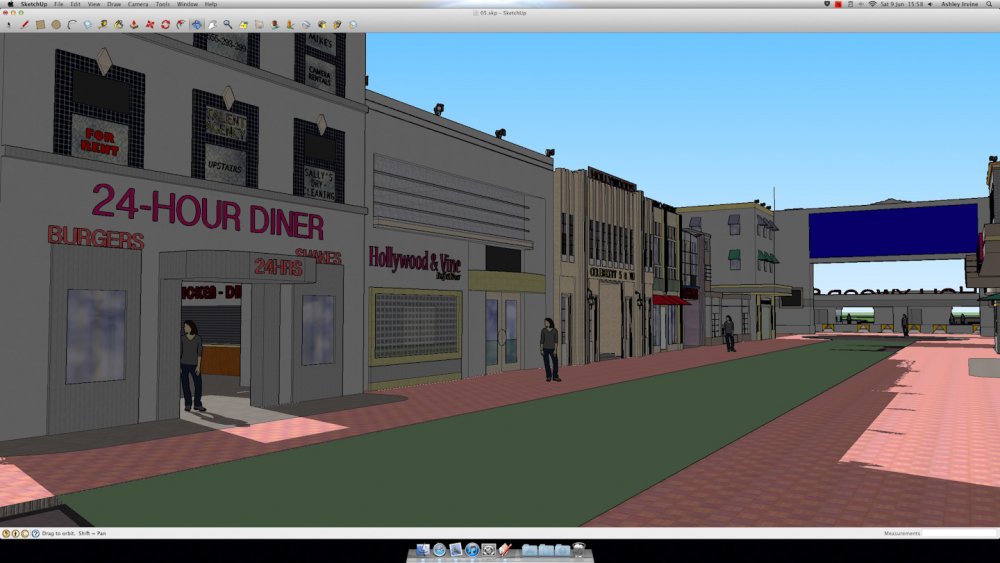Open the Draw menu
The height and width of the screenshot is (563, 1000).
114,4
